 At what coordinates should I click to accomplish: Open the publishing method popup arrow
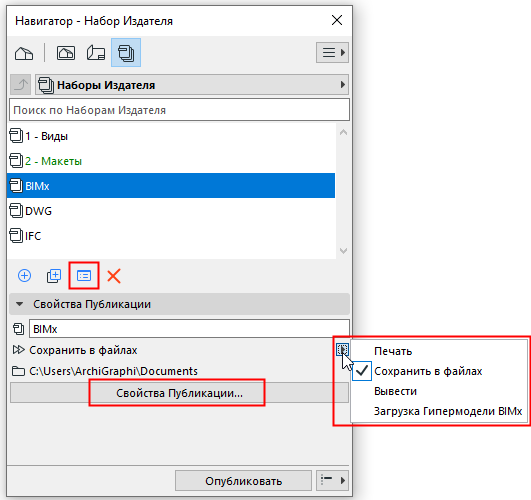click(342, 350)
